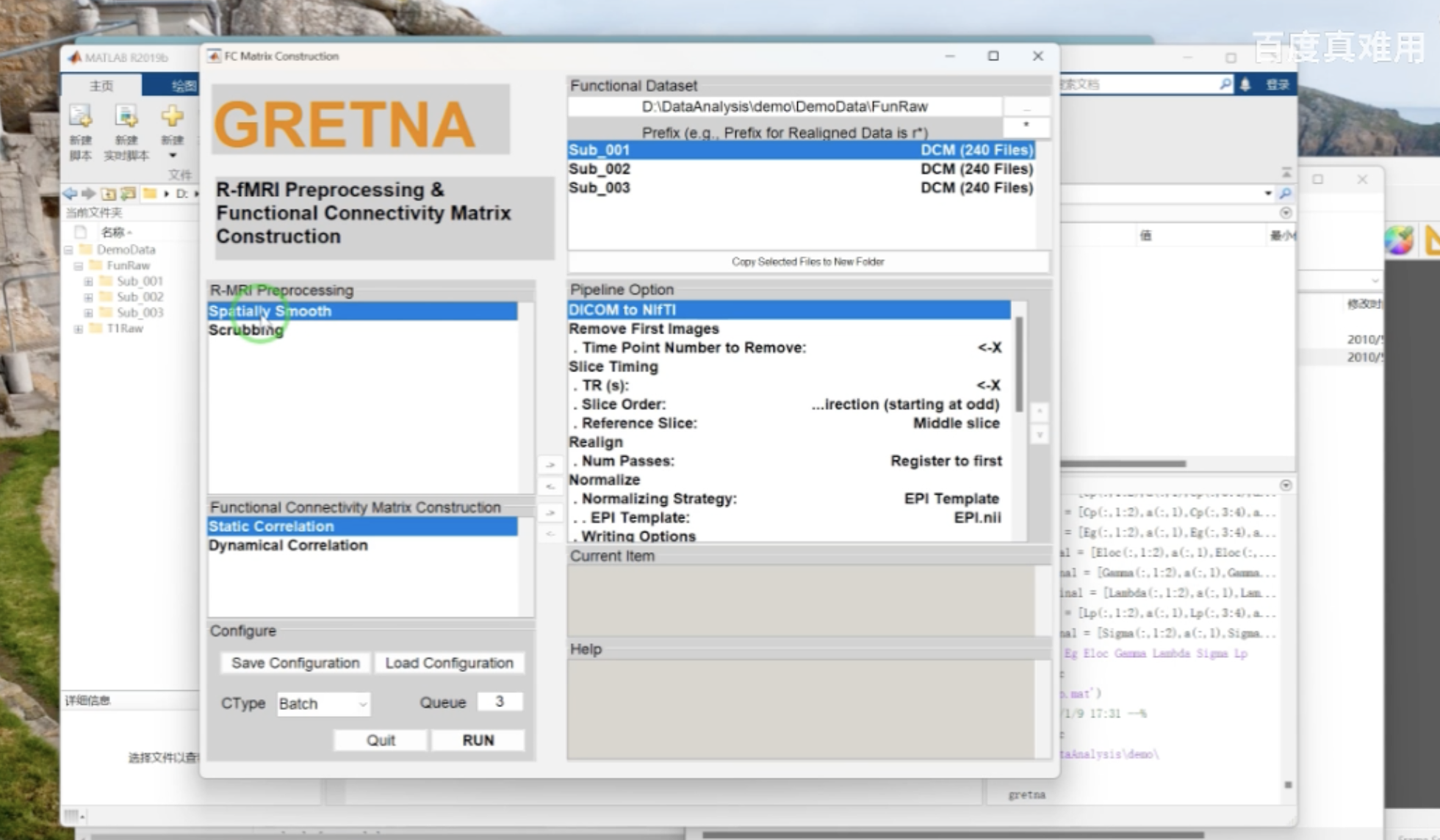The width and height of the screenshot is (1440, 840).
Task: Select the Realign pipeline option
Action: pyautogui.click(x=789, y=442)
